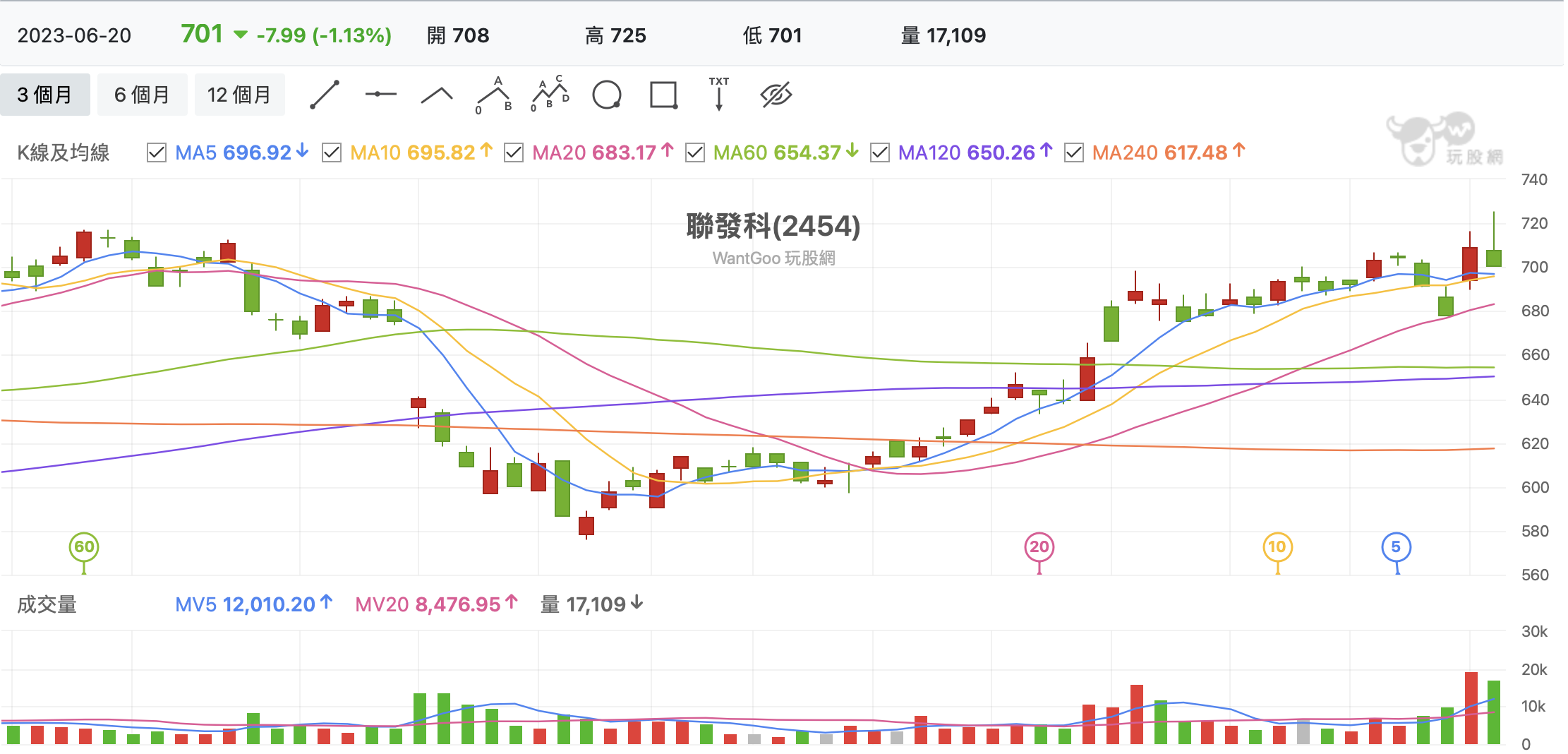Click the MA120 650.26 value label
The image size is (1568, 754).
tap(975, 152)
